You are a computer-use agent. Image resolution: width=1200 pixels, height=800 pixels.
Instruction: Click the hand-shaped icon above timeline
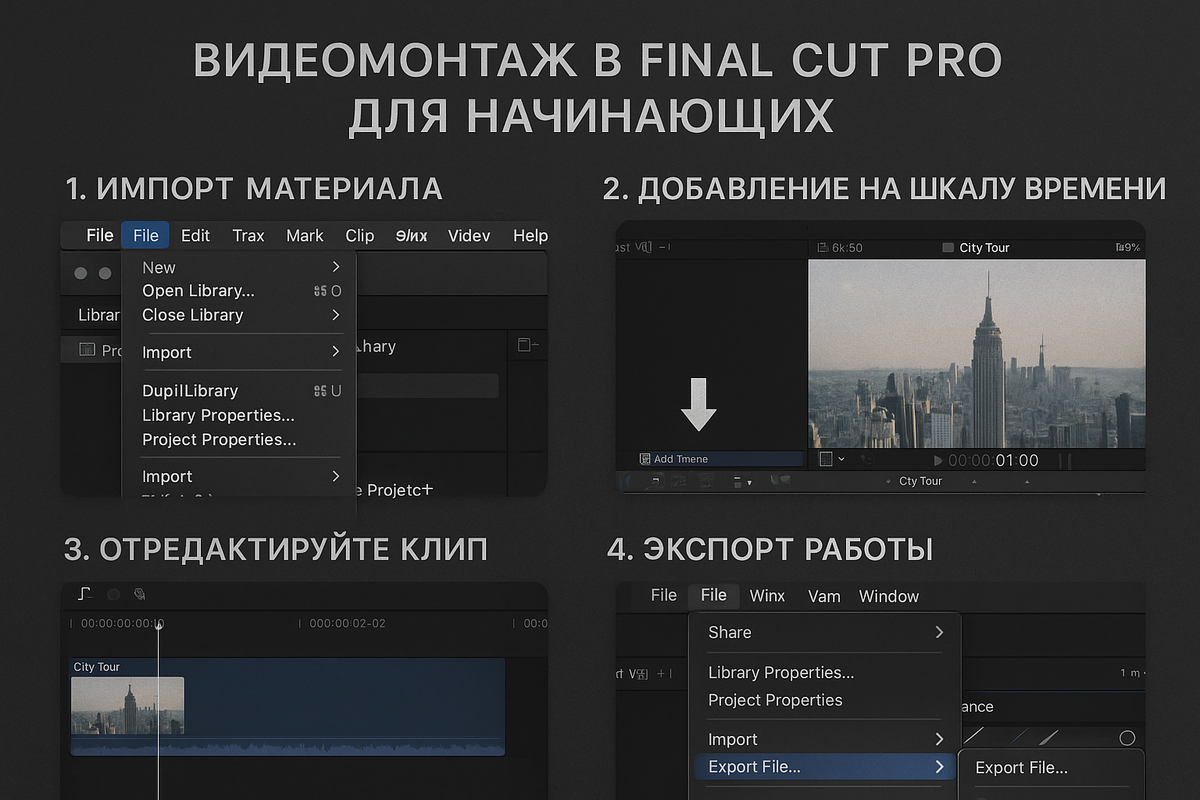[x=139, y=594]
